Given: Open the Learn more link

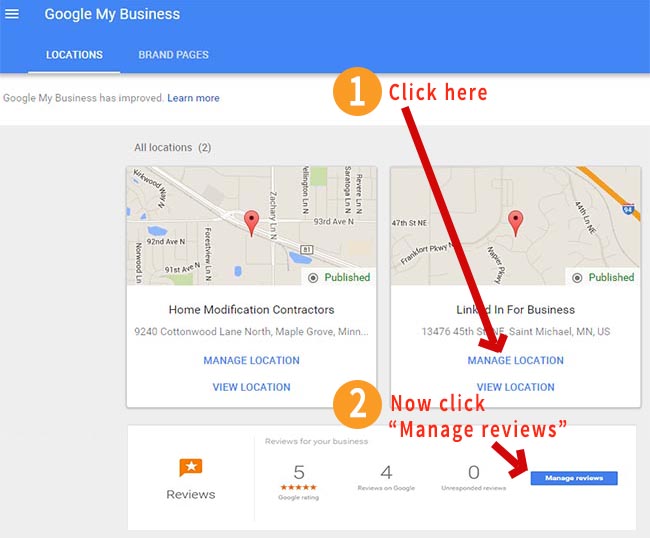Looking at the screenshot, I should [x=193, y=98].
